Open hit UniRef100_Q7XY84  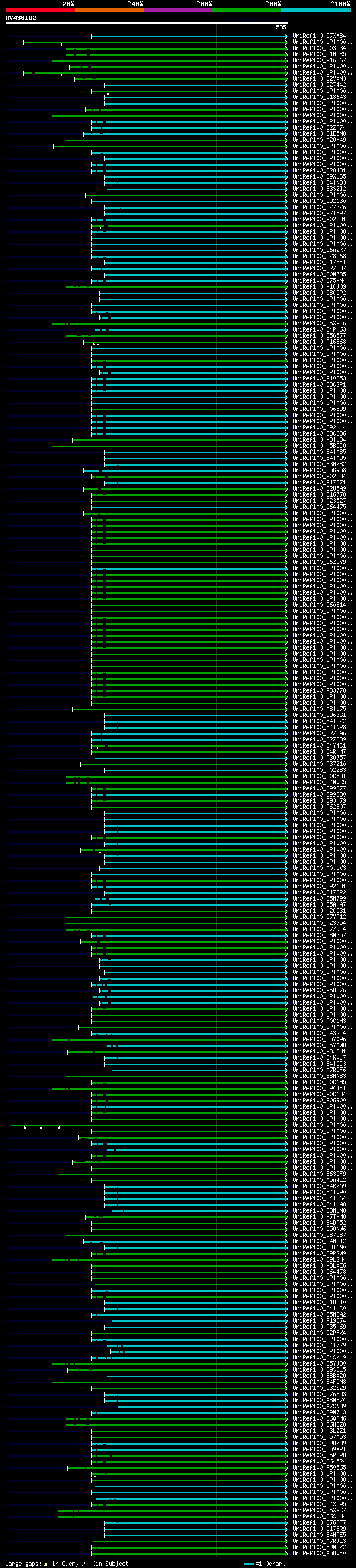pyautogui.click(x=319, y=36)
